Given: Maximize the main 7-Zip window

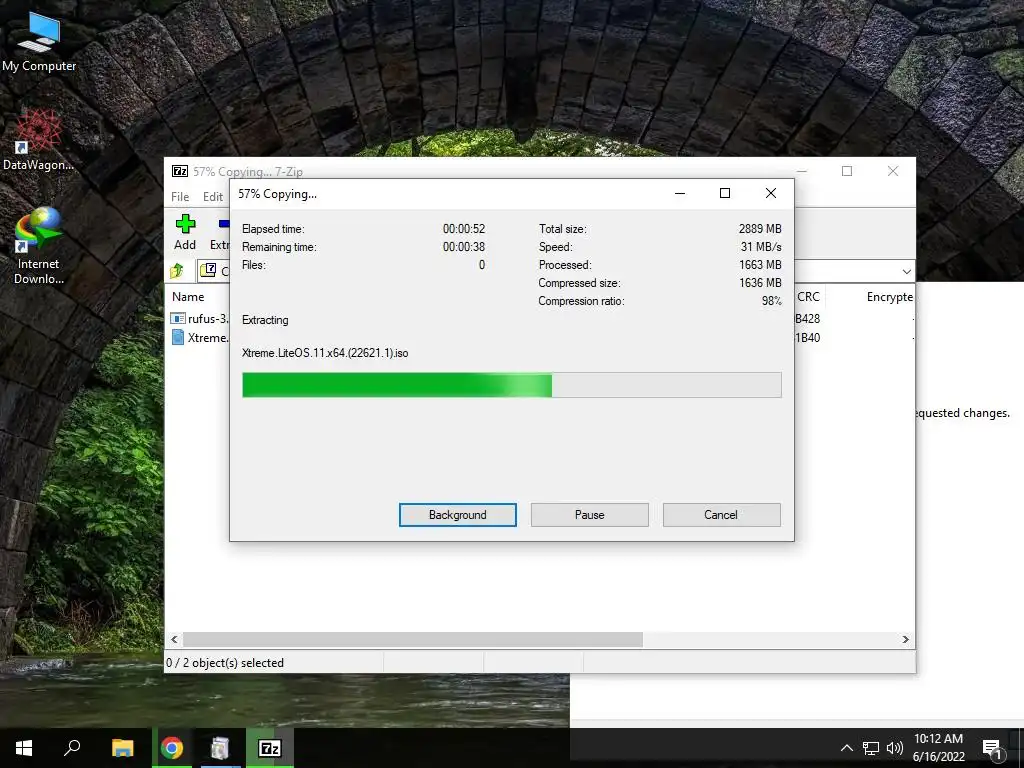Looking at the screenshot, I should click(x=847, y=171).
